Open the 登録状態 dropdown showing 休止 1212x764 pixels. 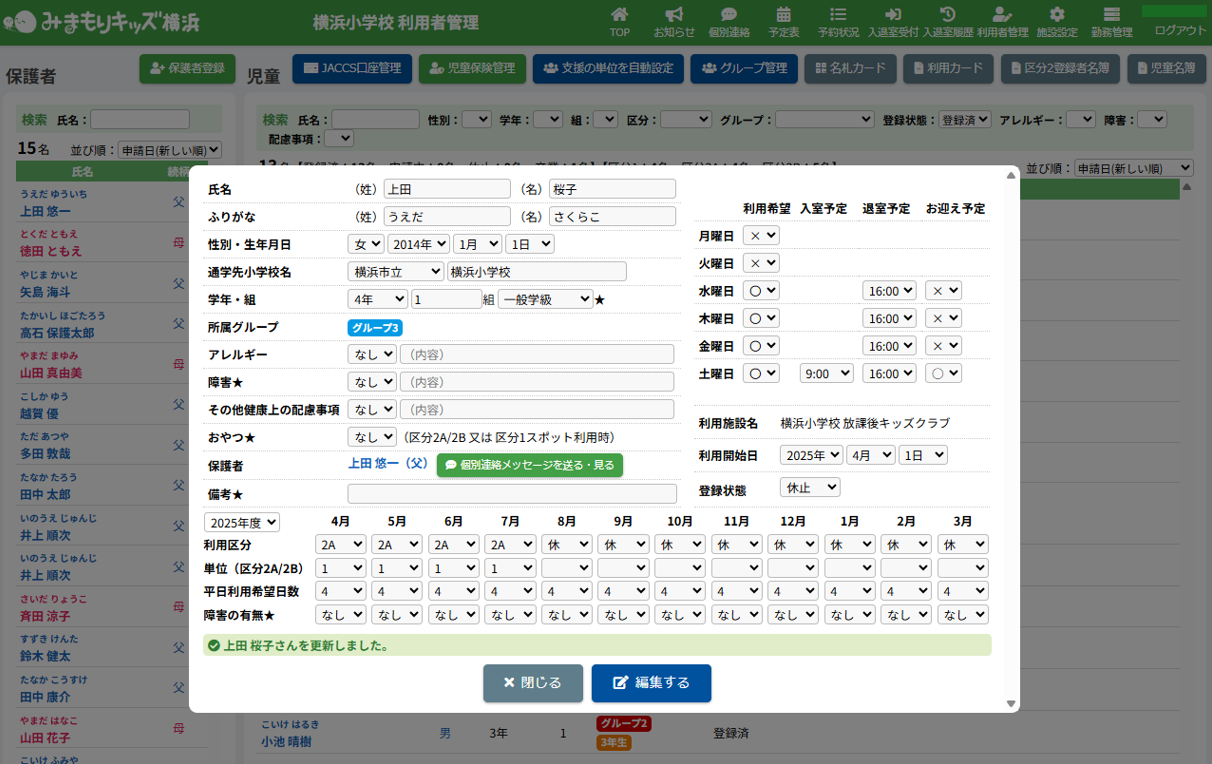[809, 488]
